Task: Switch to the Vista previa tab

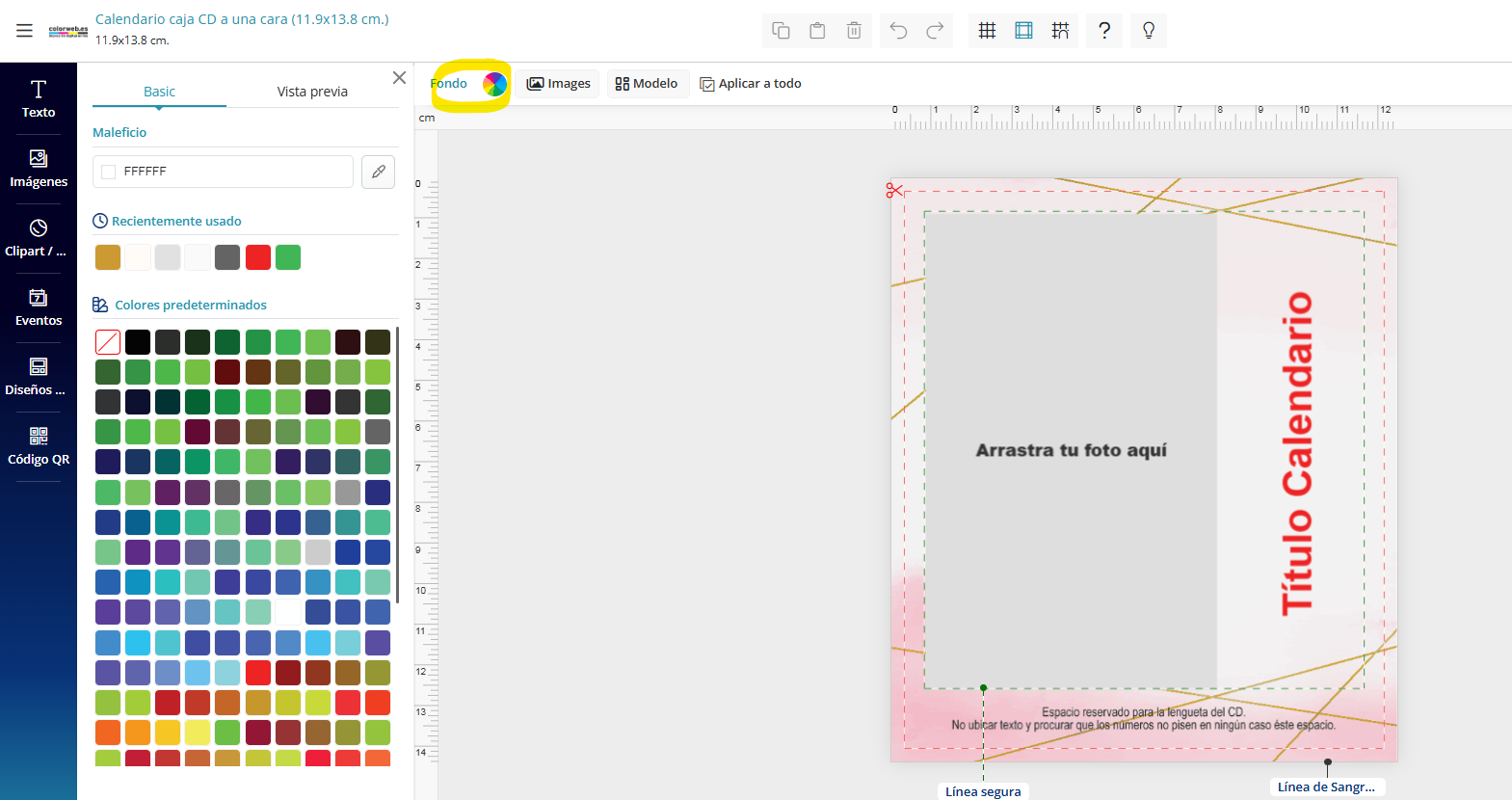Action: tap(312, 92)
